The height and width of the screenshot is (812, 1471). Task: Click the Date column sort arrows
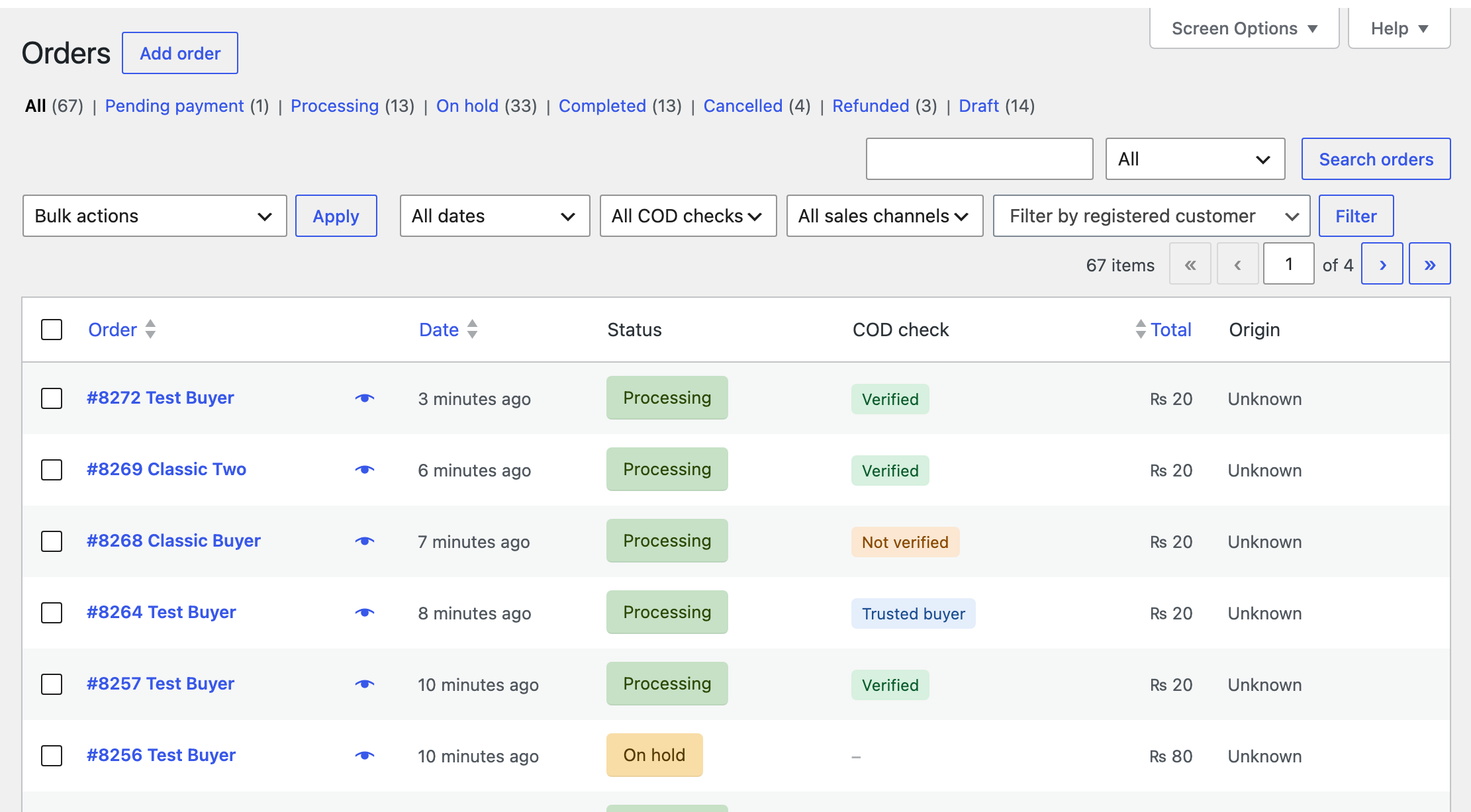pos(472,329)
